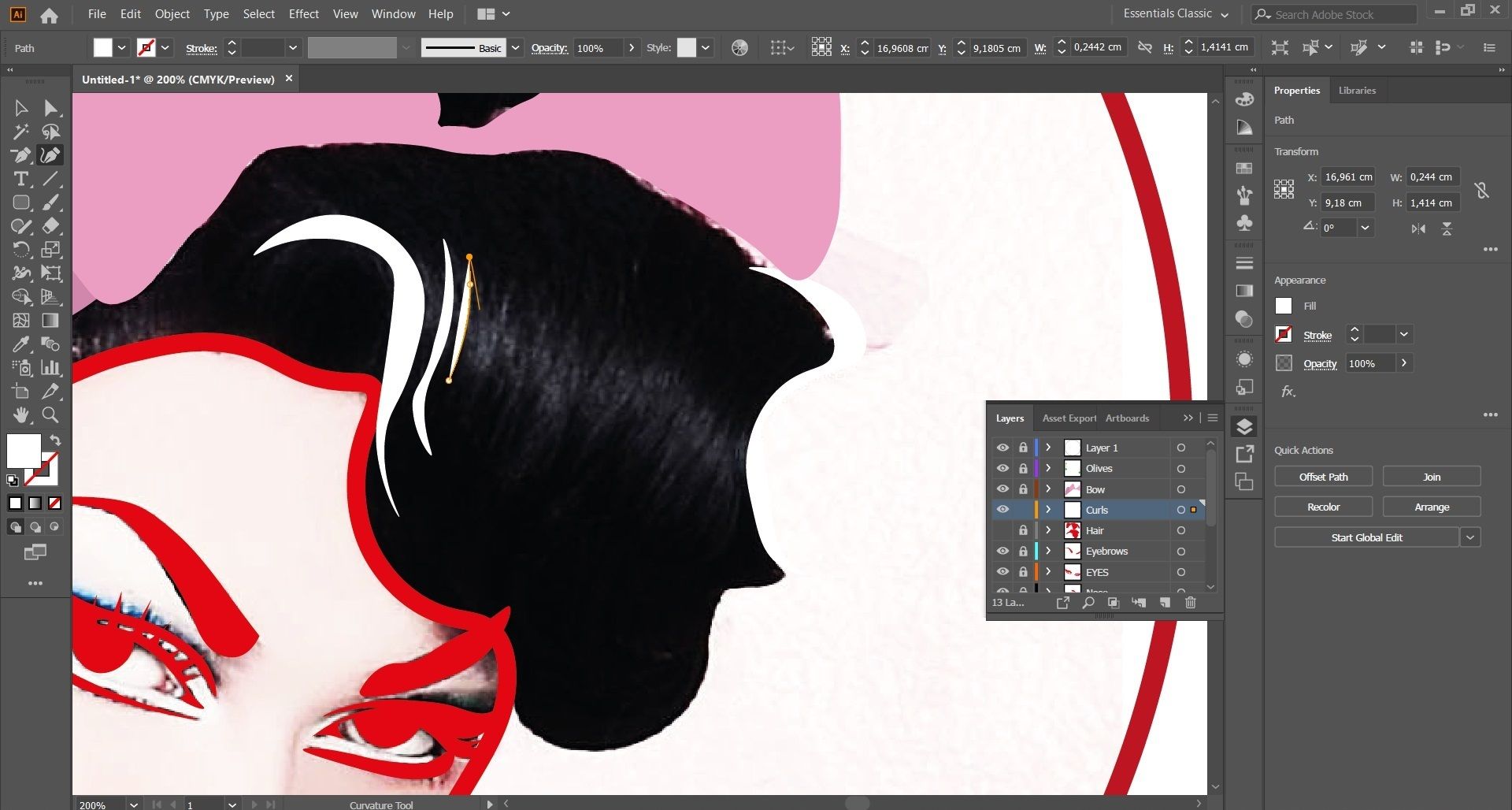The width and height of the screenshot is (1512, 810).
Task: Select the Artboard tool
Action: [x=21, y=391]
